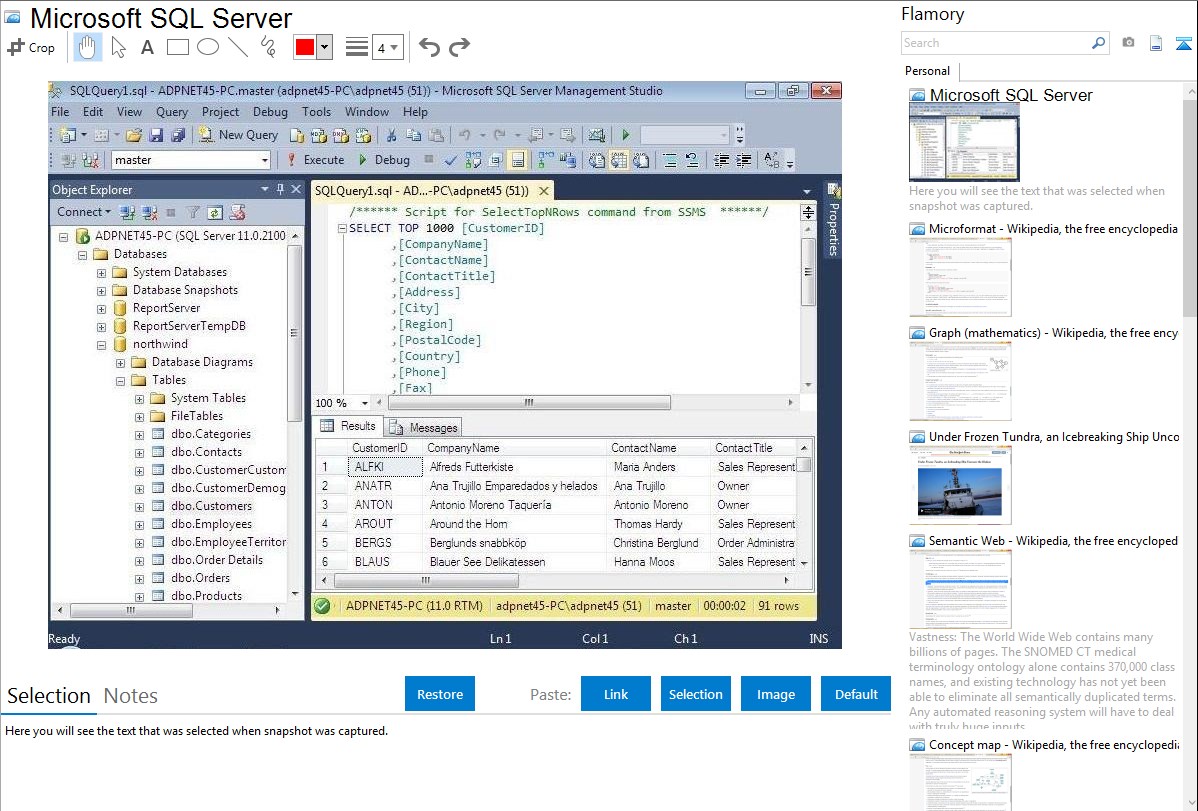Undo the last annotation
The width and height of the screenshot is (1198, 811).
[x=429, y=47]
